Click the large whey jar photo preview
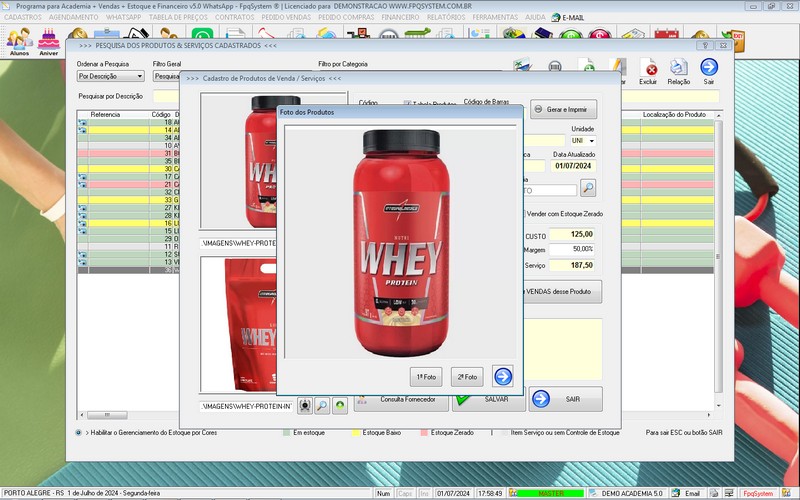Image resolution: width=800 pixels, height=500 pixels. tap(401, 242)
